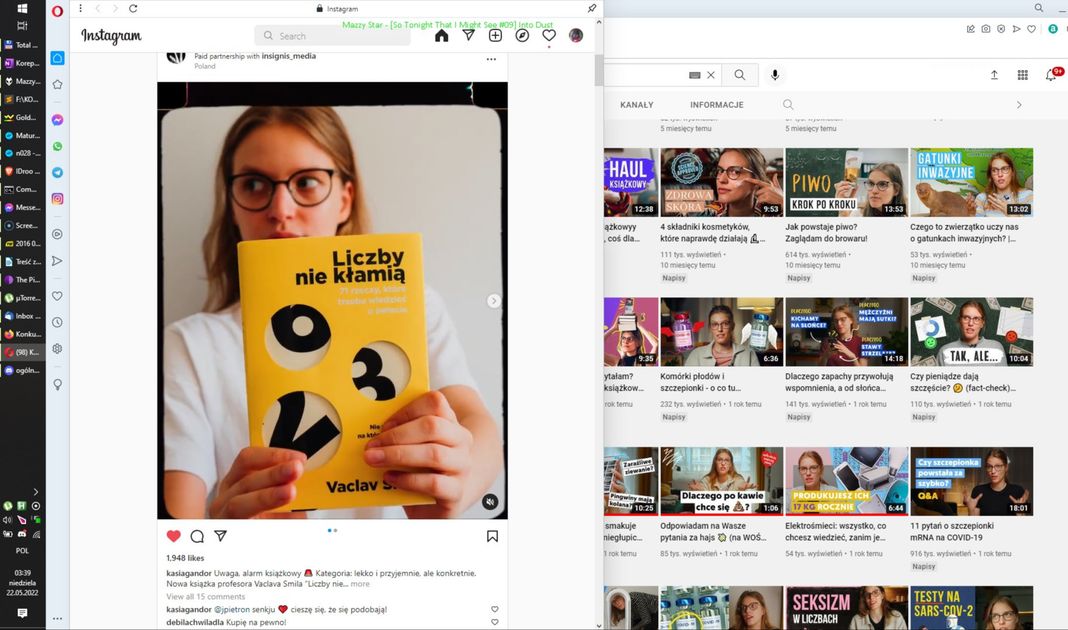Unmute the video sound on post
The width and height of the screenshot is (1068, 630).
[x=489, y=501]
